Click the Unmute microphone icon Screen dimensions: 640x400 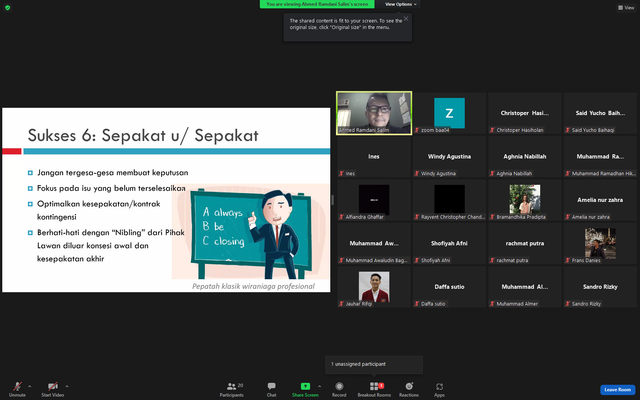tap(17, 386)
